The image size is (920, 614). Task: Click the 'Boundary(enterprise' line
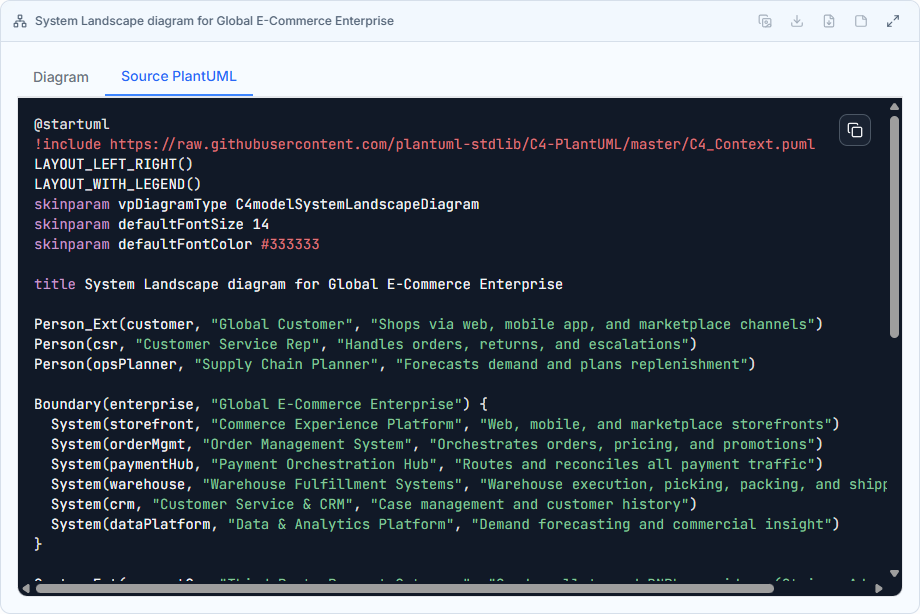click(261, 404)
